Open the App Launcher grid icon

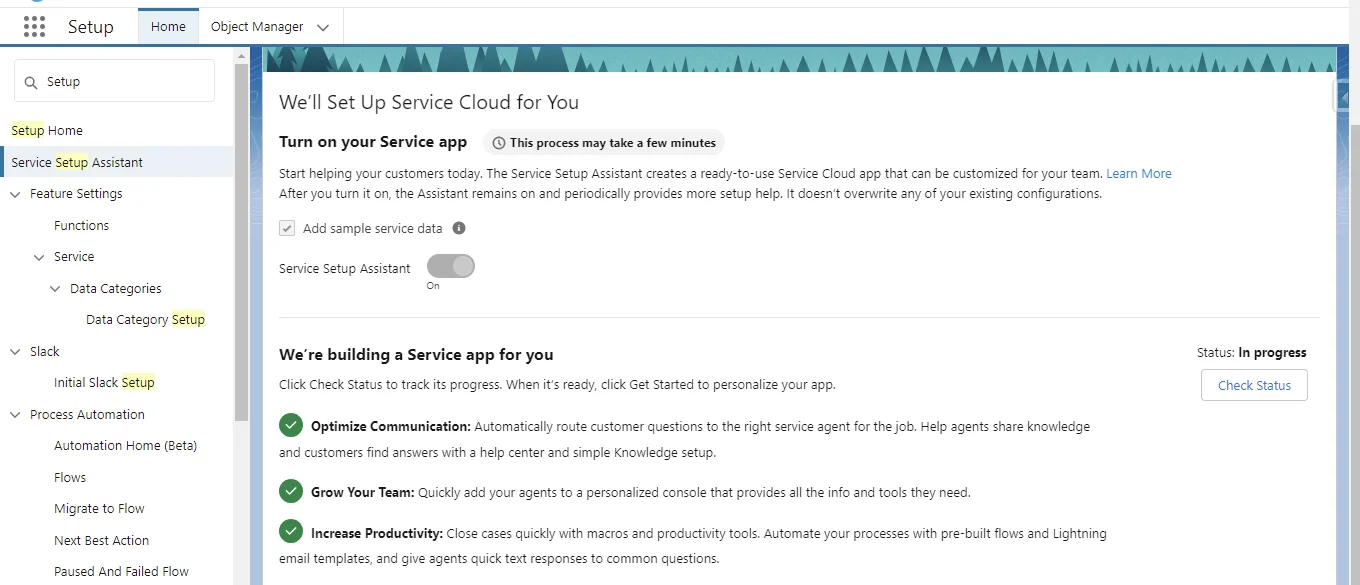34,26
